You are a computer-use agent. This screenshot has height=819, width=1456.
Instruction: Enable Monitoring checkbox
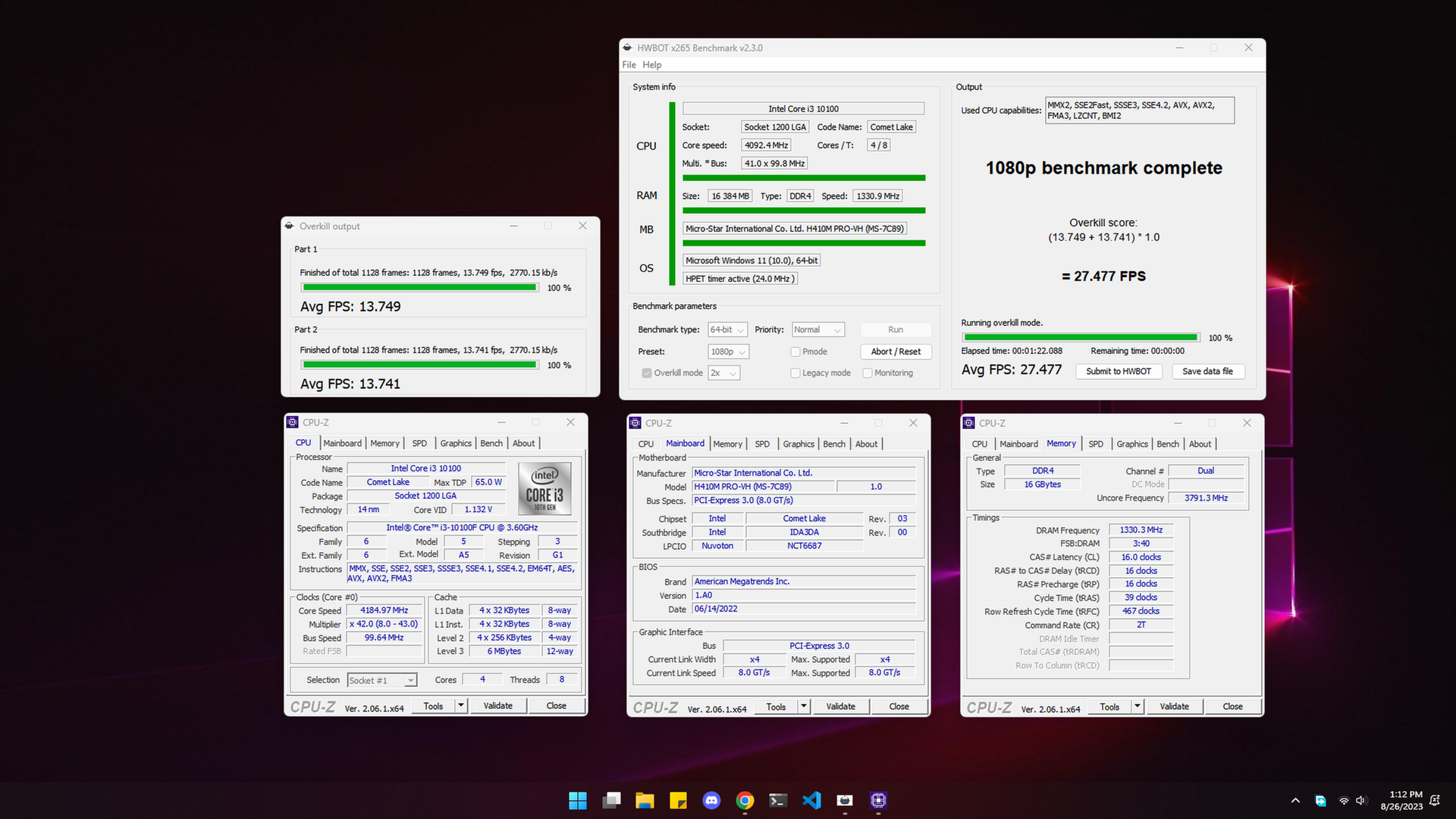(x=868, y=373)
